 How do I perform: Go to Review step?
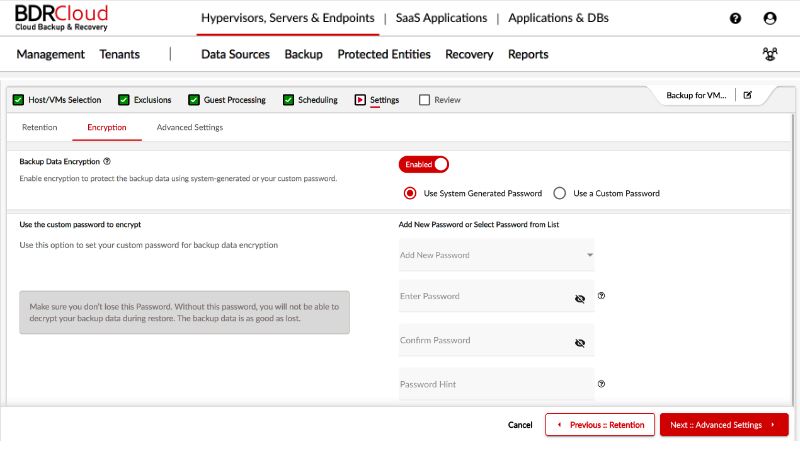point(439,100)
